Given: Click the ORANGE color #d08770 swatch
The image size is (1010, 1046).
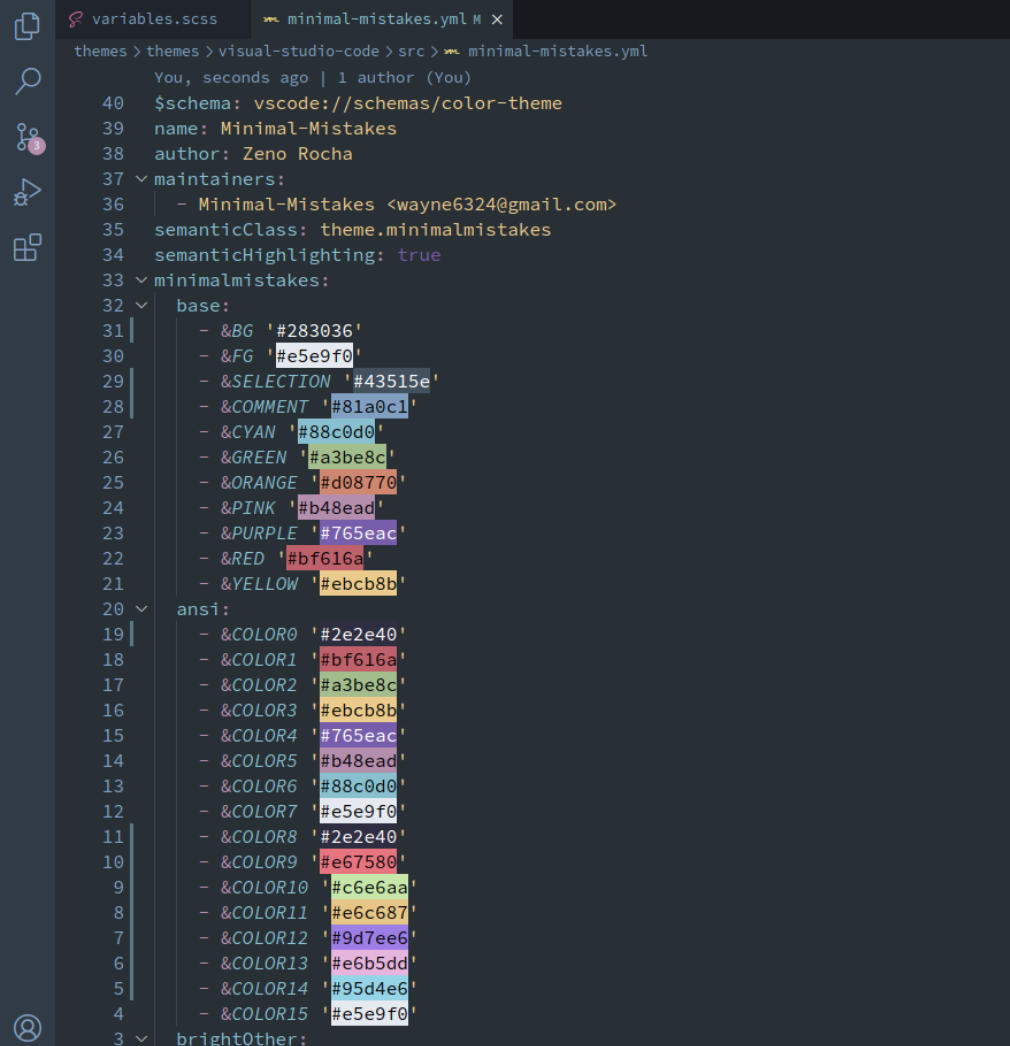Looking at the screenshot, I should click(x=358, y=483).
